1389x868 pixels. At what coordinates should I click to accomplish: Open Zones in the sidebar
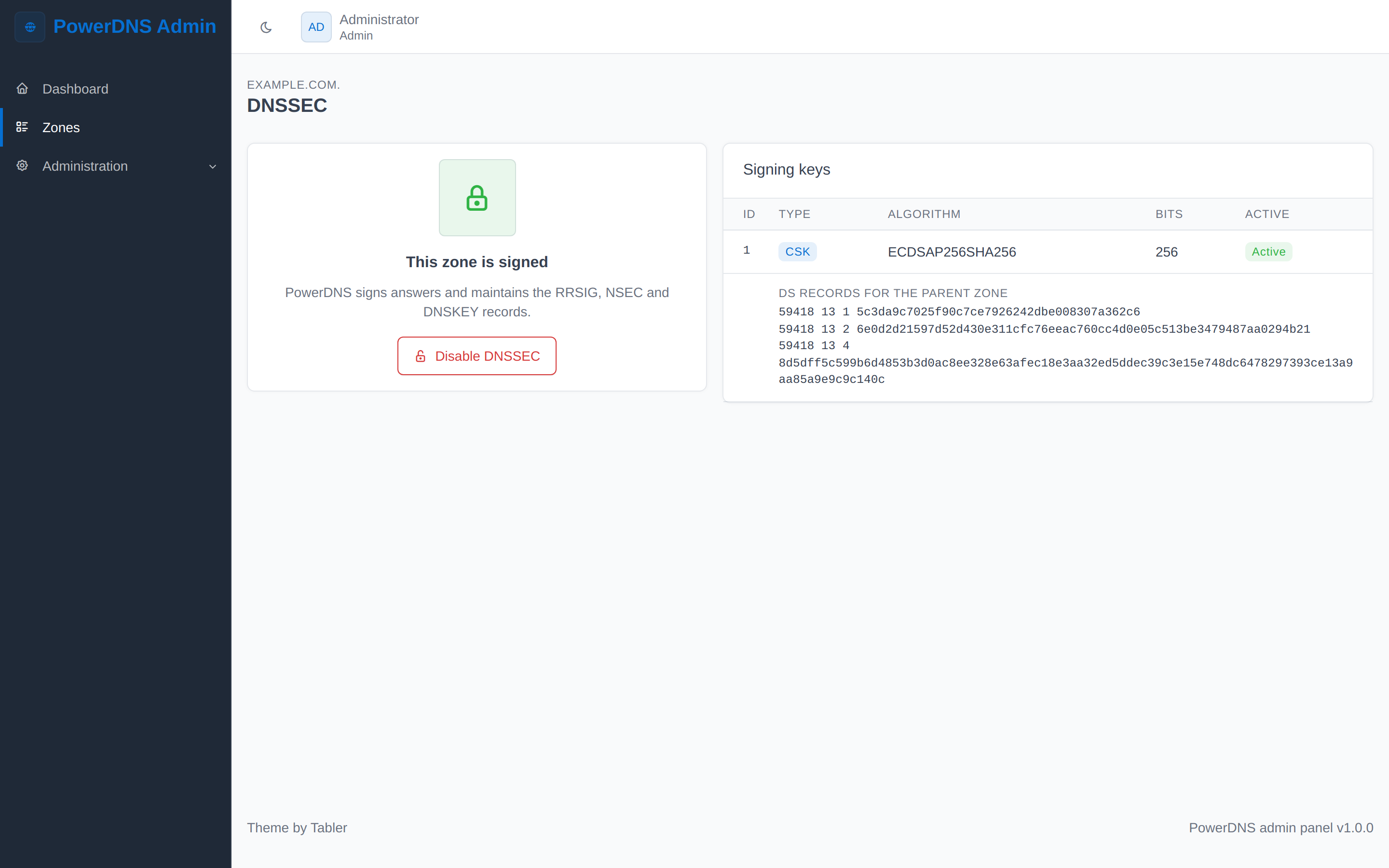[116, 127]
